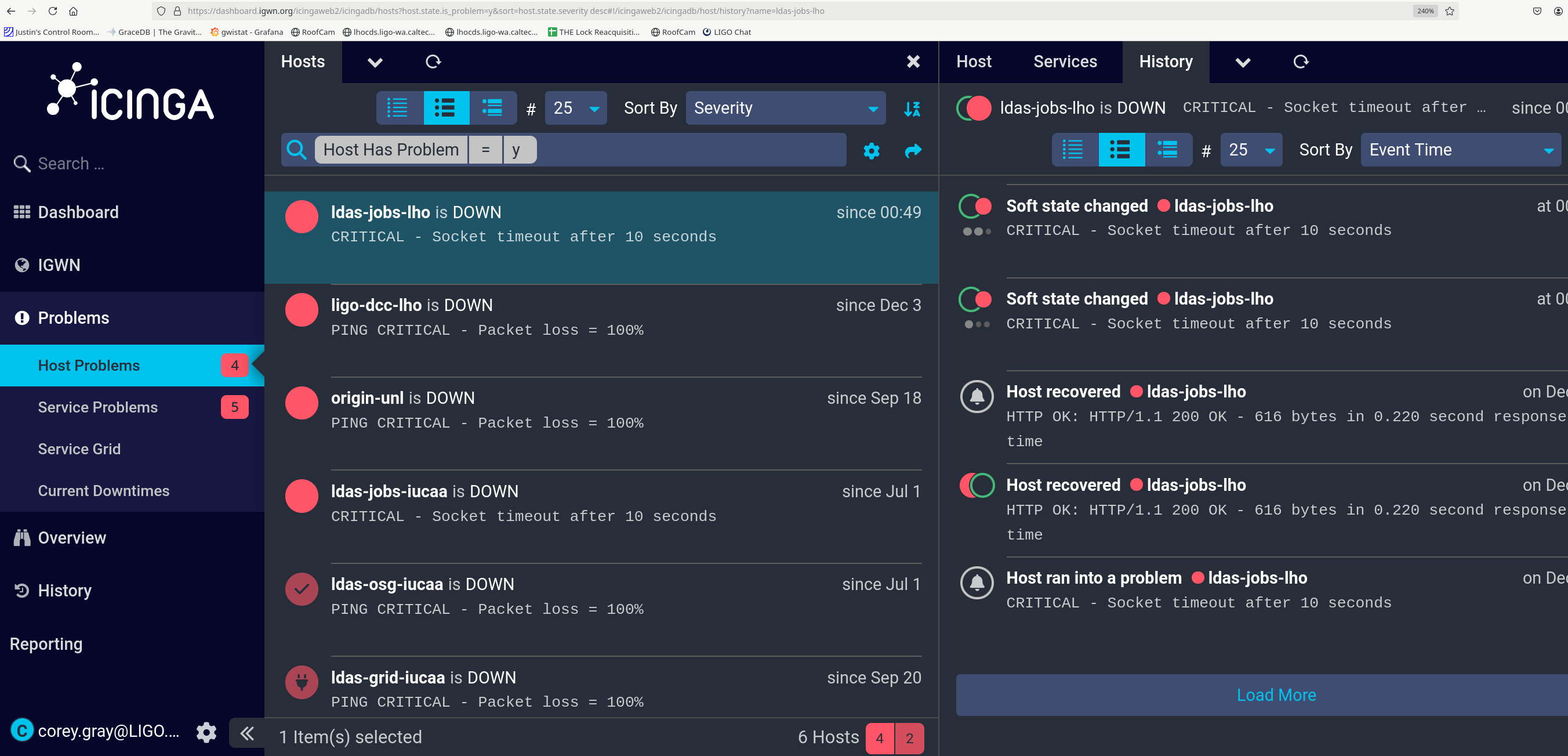Click acknowledged checkmark ball for ldas-osg-iucaa
Image resolution: width=1568 pixels, height=756 pixels.
click(302, 589)
